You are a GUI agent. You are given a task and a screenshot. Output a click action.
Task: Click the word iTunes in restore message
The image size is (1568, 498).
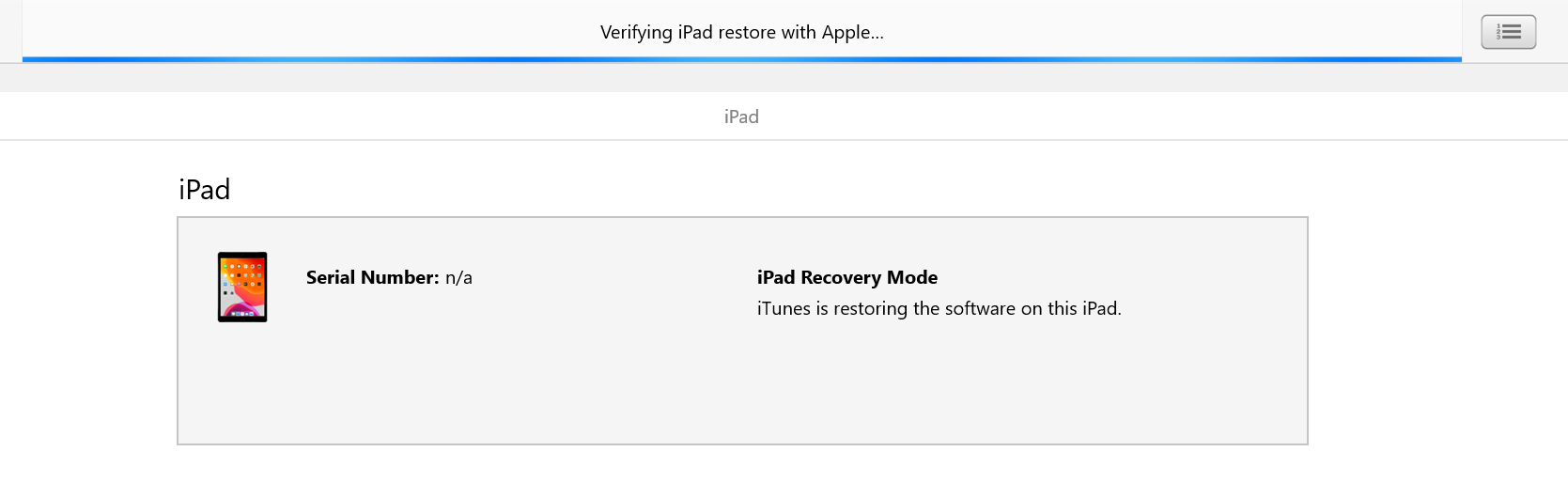point(784,308)
